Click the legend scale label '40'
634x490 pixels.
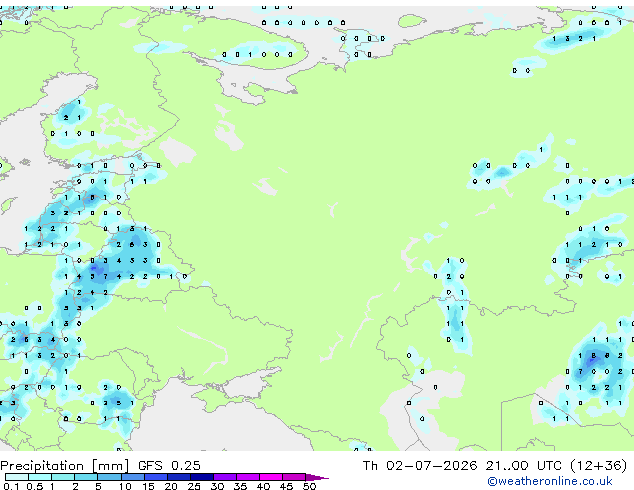[x=263, y=486]
